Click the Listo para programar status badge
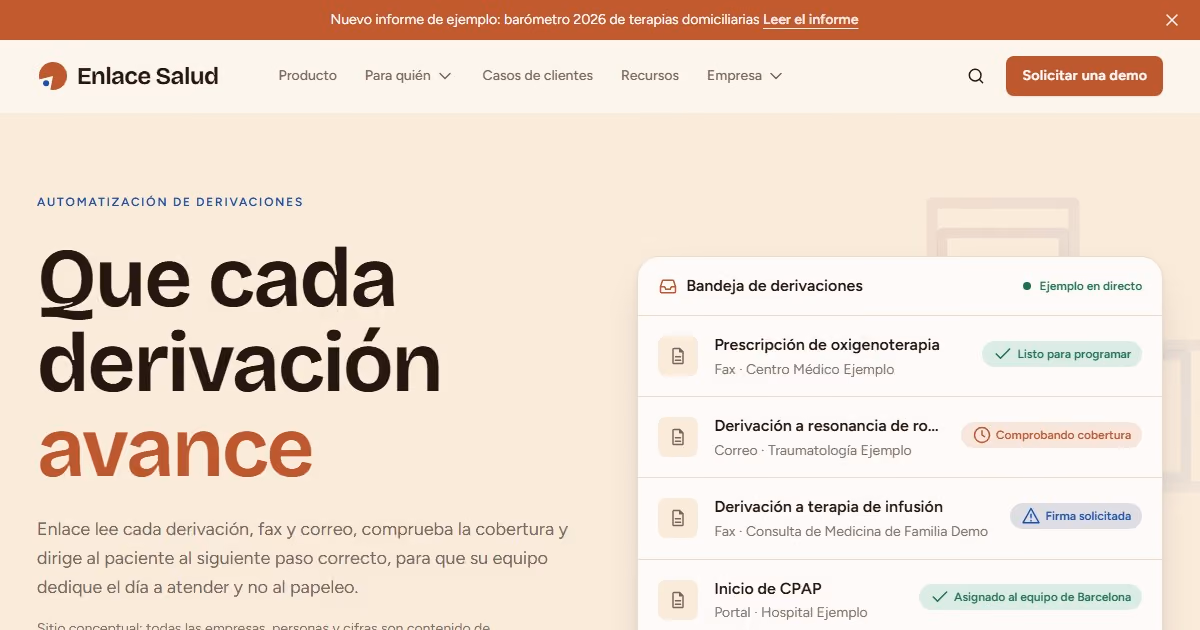Image resolution: width=1200 pixels, height=630 pixels. (1062, 354)
